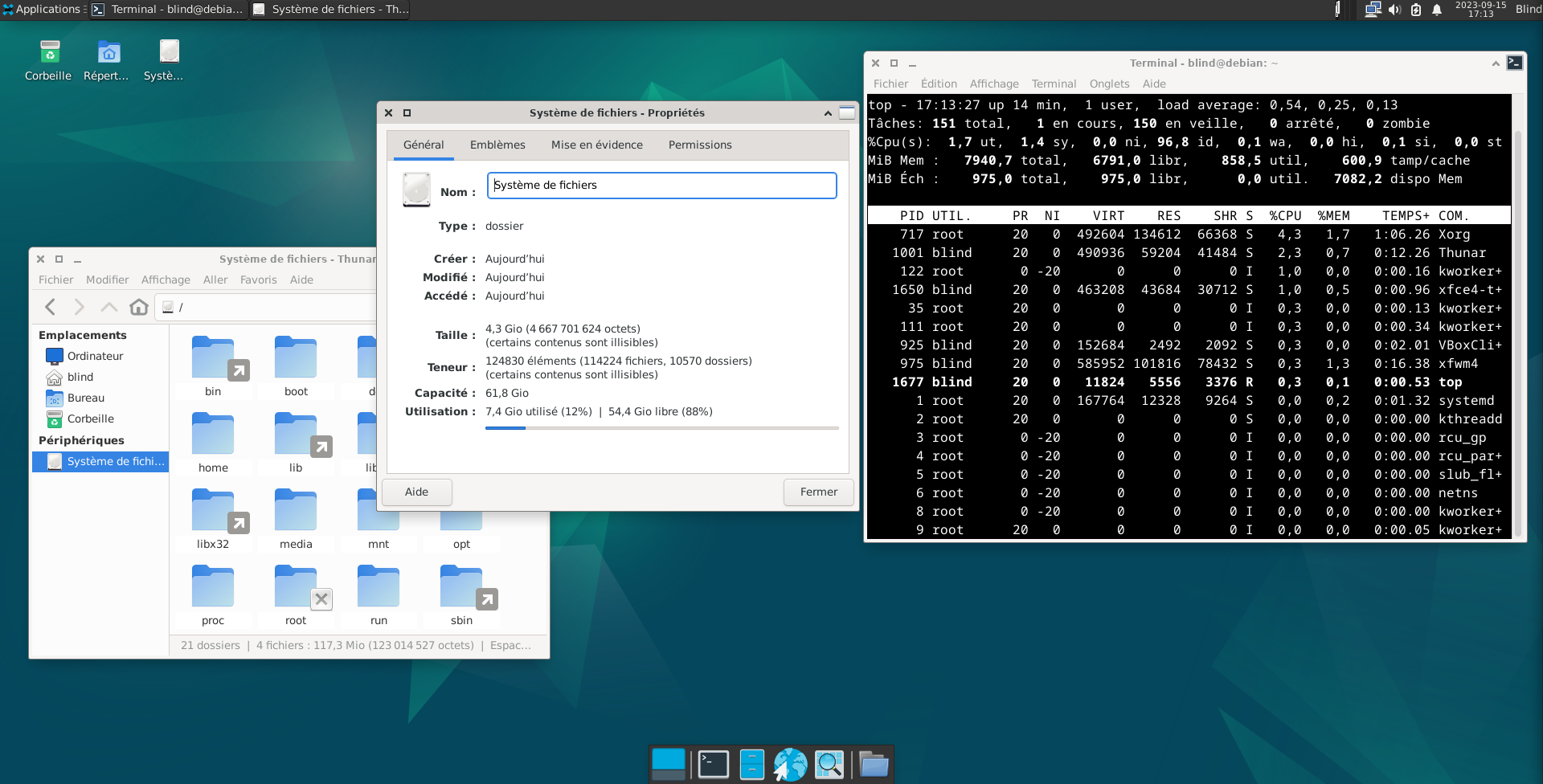Open the Affichage menu in Thunar
The image size is (1543, 784).
tap(166, 280)
